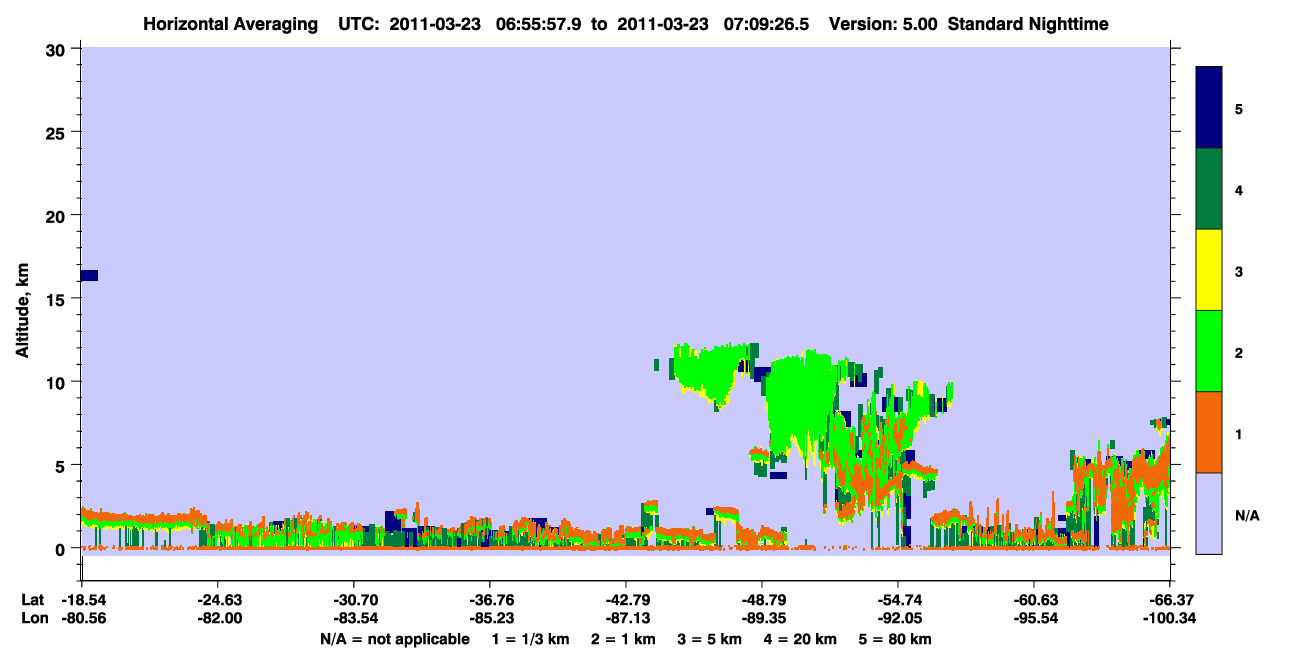Click the "Lat" row label
1300x667 pixels.
(32, 600)
